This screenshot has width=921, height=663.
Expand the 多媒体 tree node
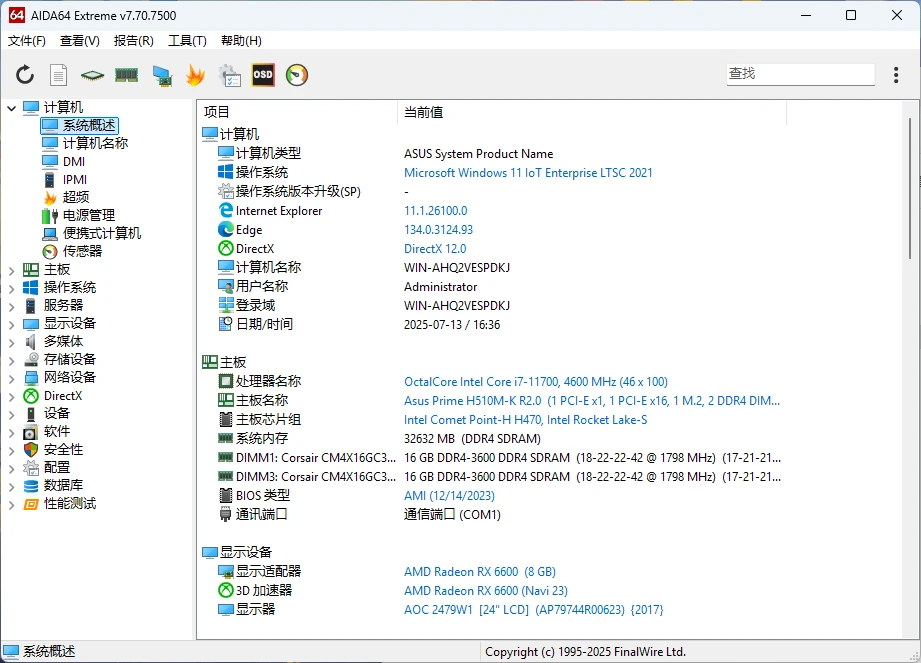click(x=12, y=342)
